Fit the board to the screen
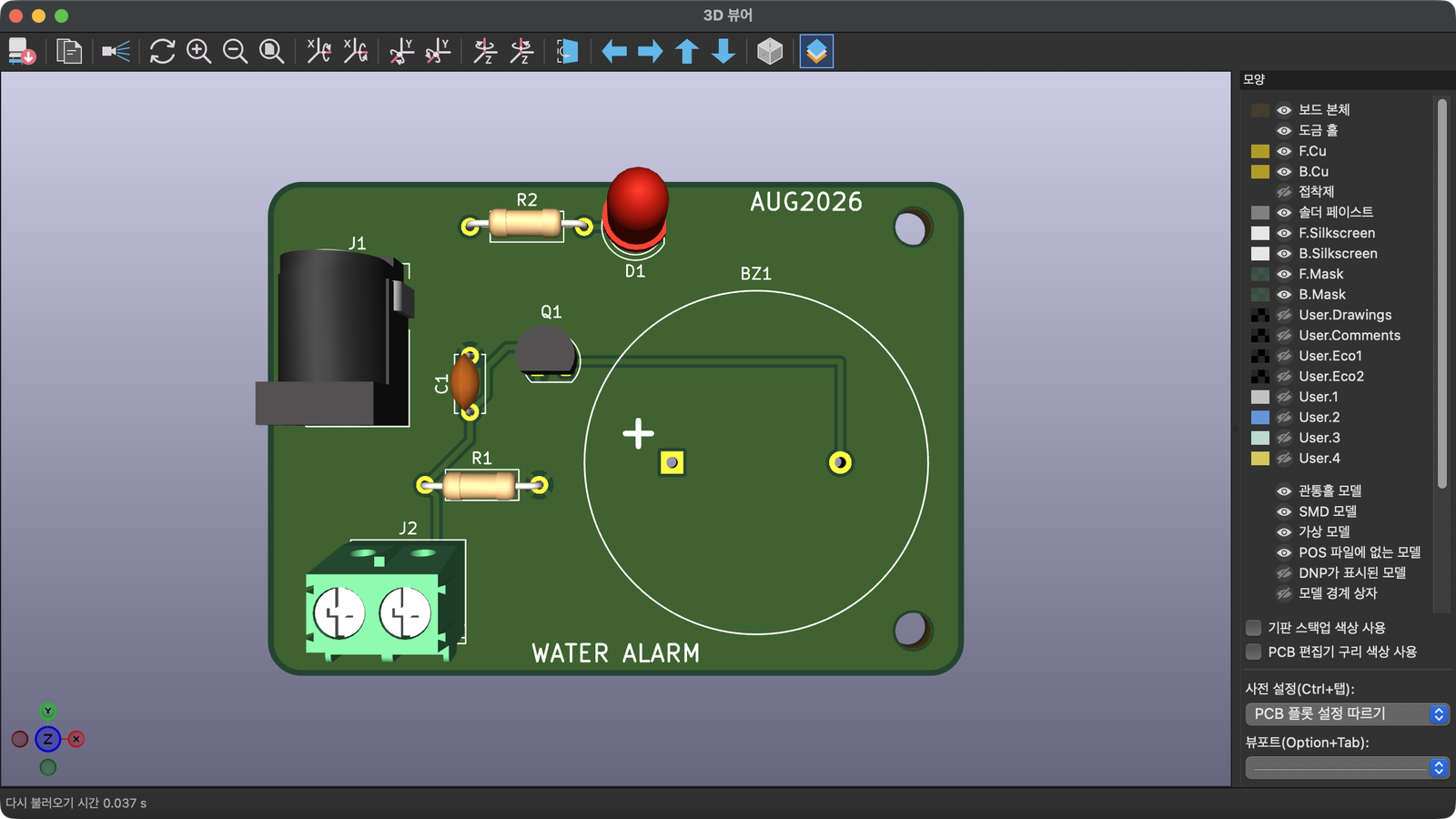This screenshot has height=819, width=1456. click(271, 52)
